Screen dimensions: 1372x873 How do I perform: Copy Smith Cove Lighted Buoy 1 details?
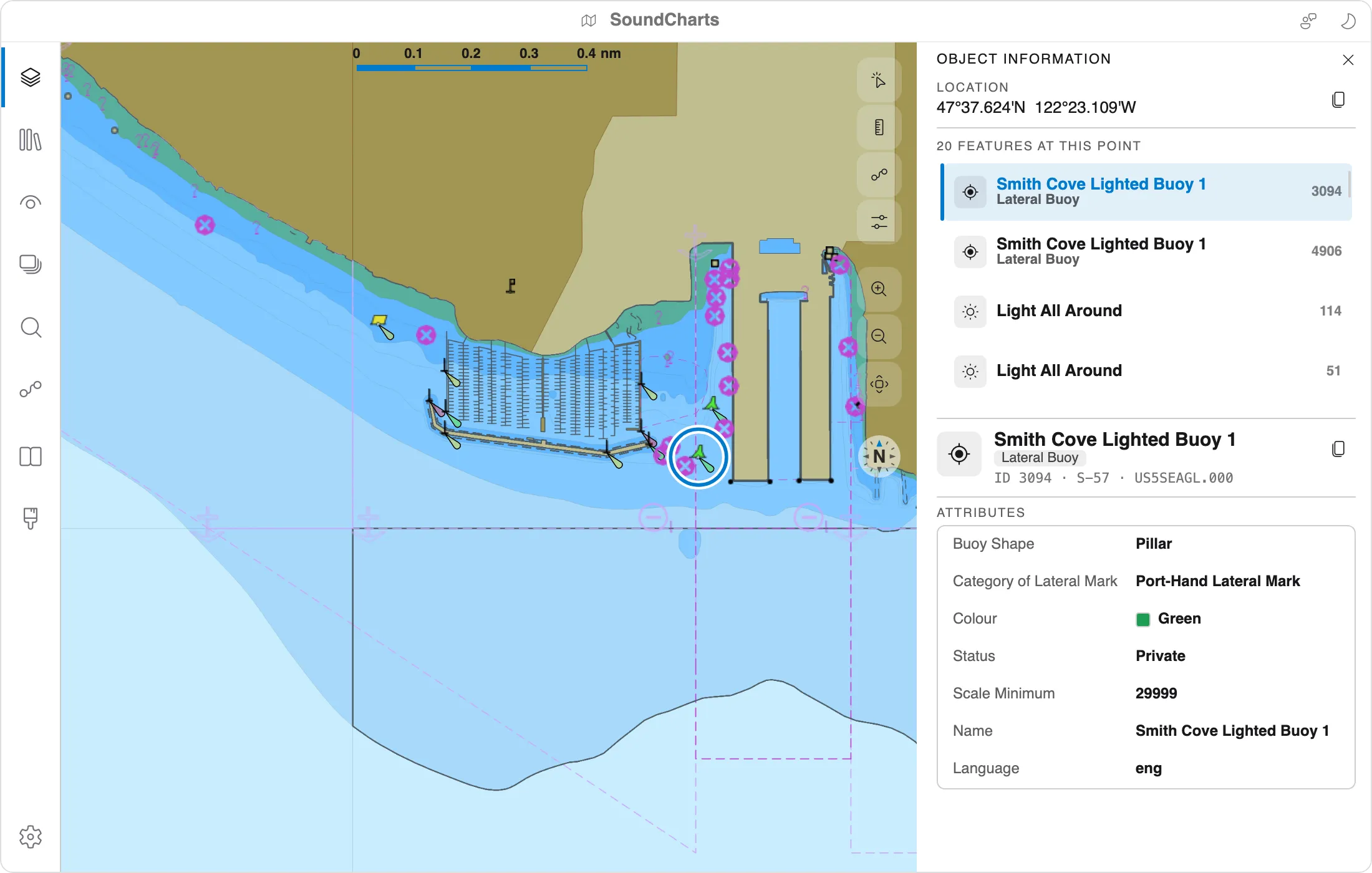[1338, 449]
